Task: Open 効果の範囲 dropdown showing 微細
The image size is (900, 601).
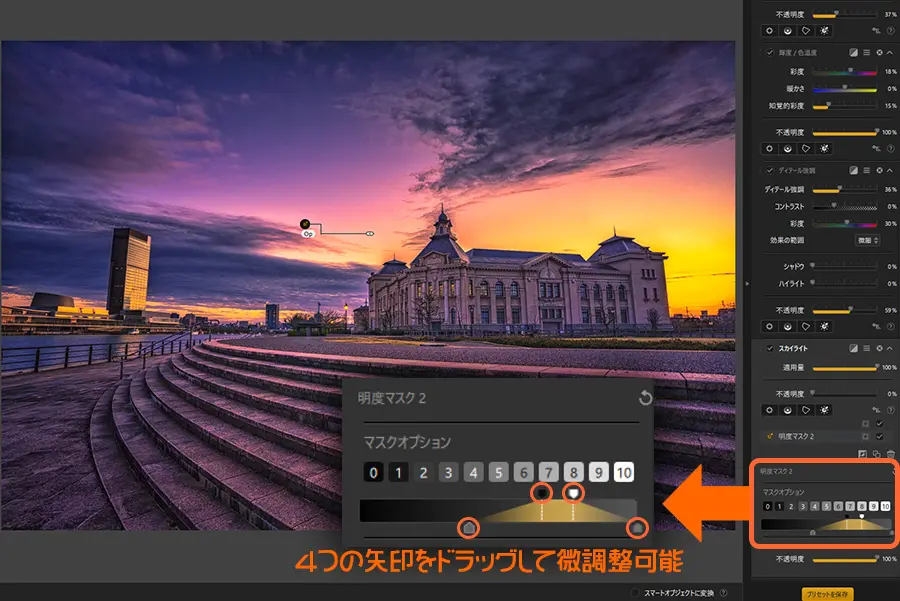Action: [868, 241]
